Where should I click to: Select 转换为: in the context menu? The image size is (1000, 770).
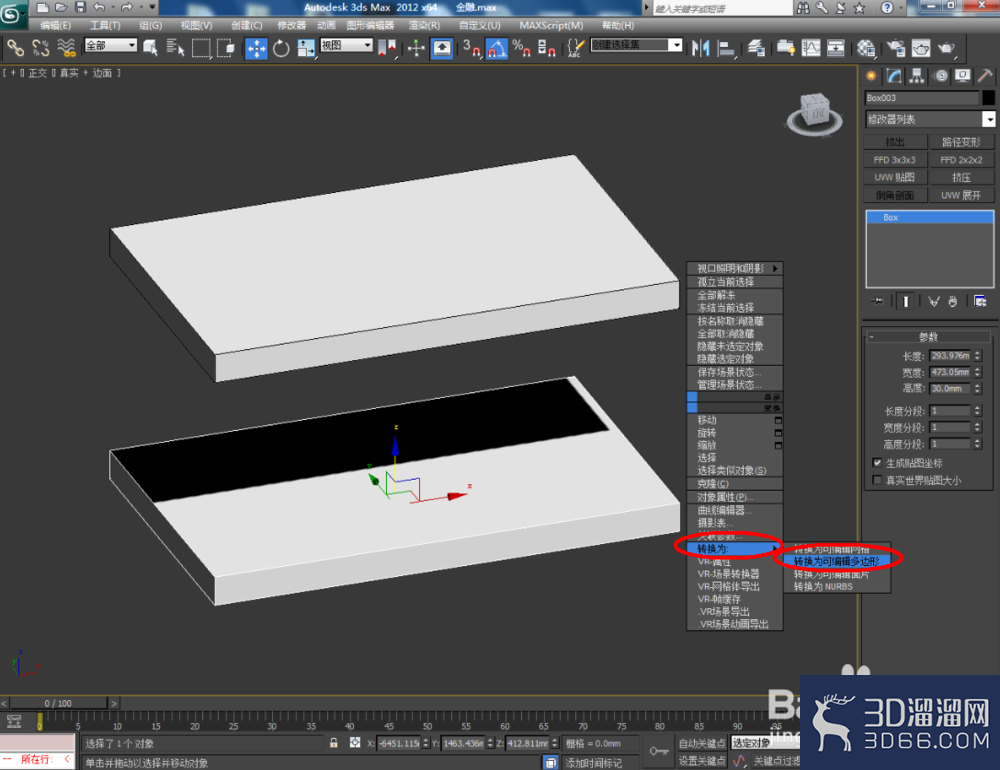point(735,549)
